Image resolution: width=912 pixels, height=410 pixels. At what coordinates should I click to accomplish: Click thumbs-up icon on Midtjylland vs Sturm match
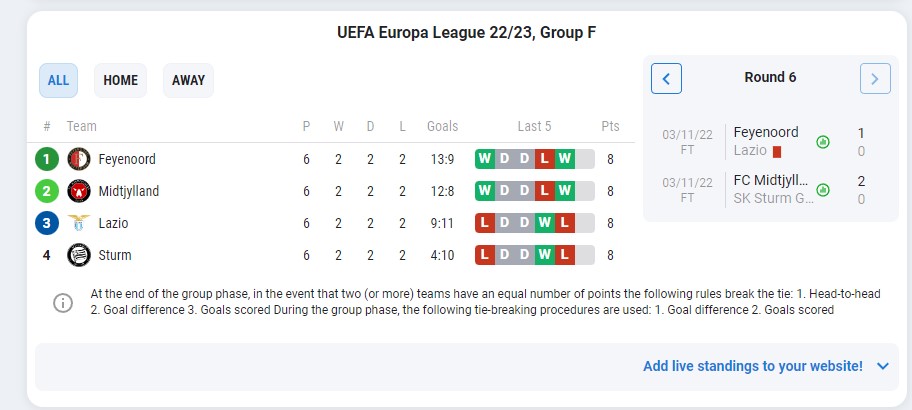point(822,190)
